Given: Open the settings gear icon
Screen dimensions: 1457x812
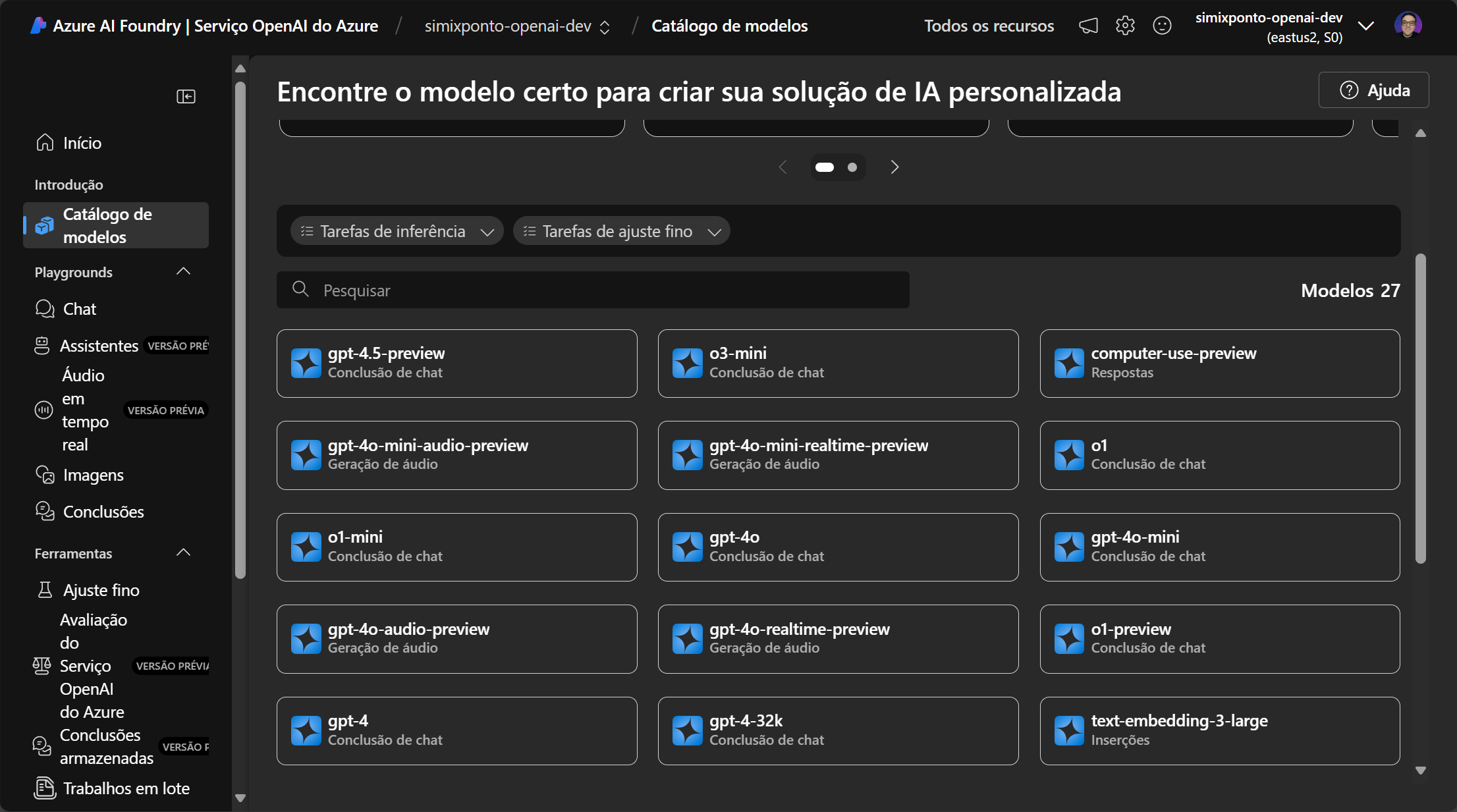Looking at the screenshot, I should 1125,26.
